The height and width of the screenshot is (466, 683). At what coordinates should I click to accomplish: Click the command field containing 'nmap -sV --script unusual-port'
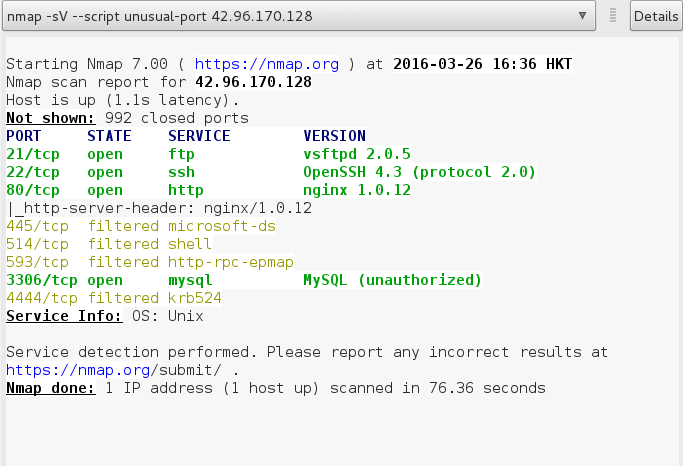click(299, 16)
